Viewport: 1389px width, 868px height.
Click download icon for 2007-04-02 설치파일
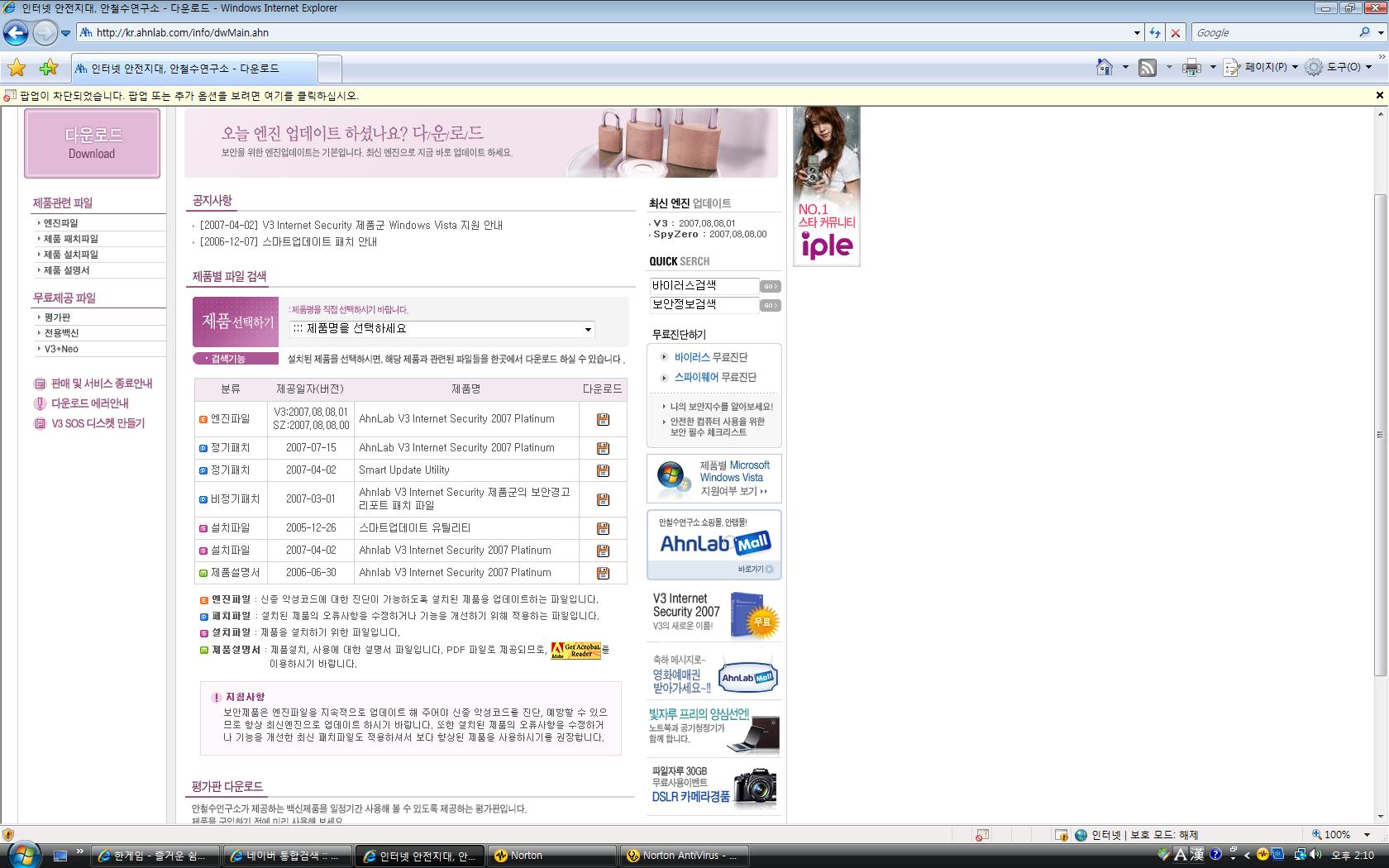pos(603,551)
